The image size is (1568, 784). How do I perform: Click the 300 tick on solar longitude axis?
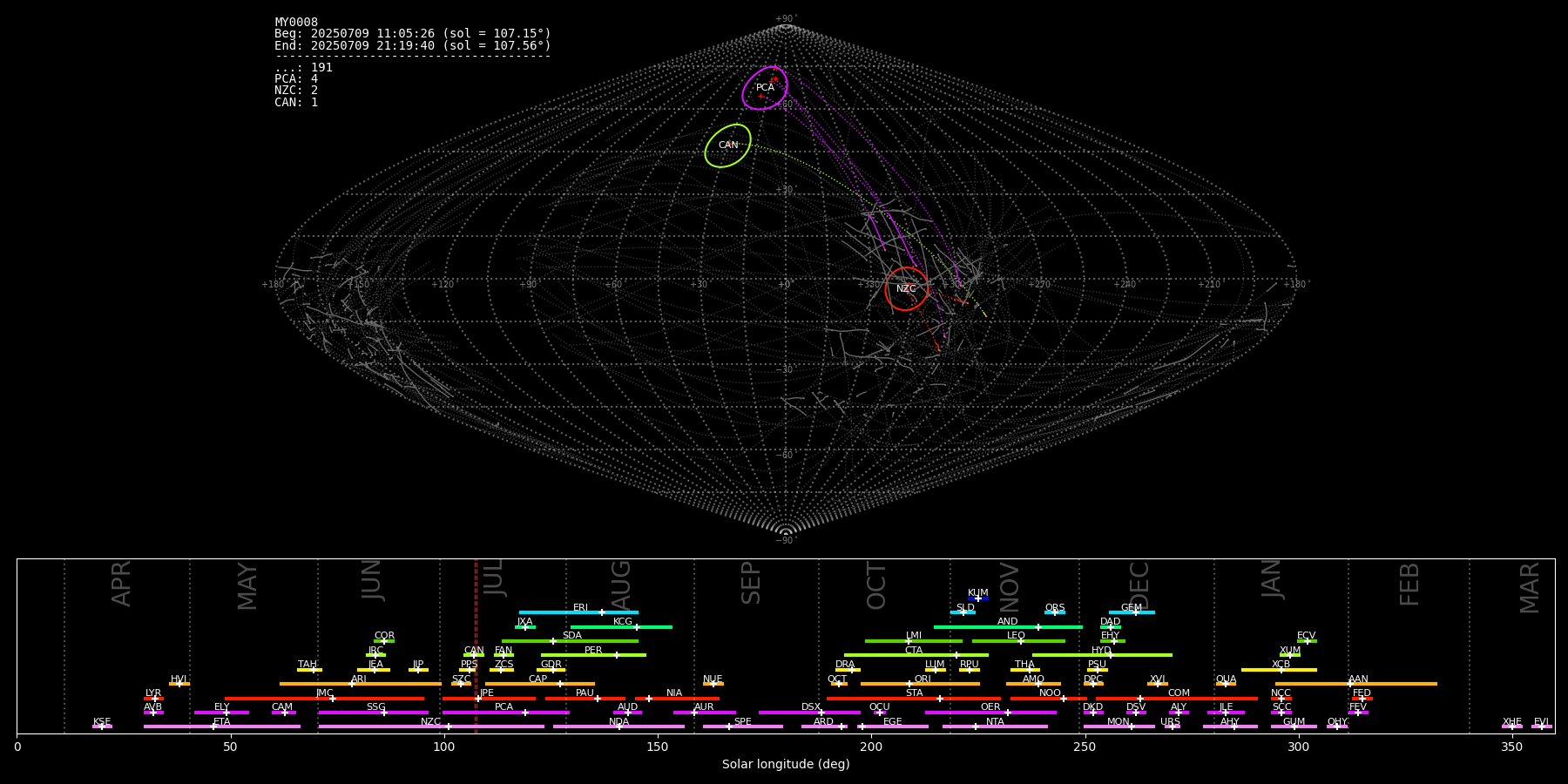(1298, 747)
